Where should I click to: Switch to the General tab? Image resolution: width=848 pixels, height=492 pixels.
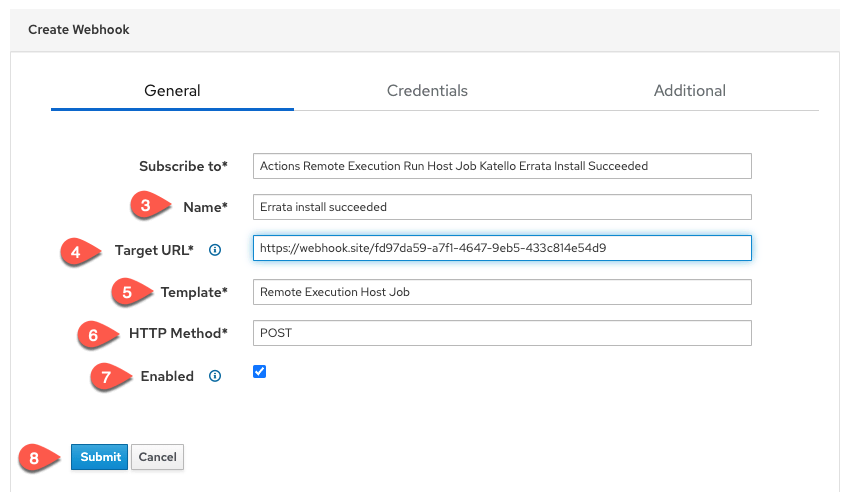(172, 90)
